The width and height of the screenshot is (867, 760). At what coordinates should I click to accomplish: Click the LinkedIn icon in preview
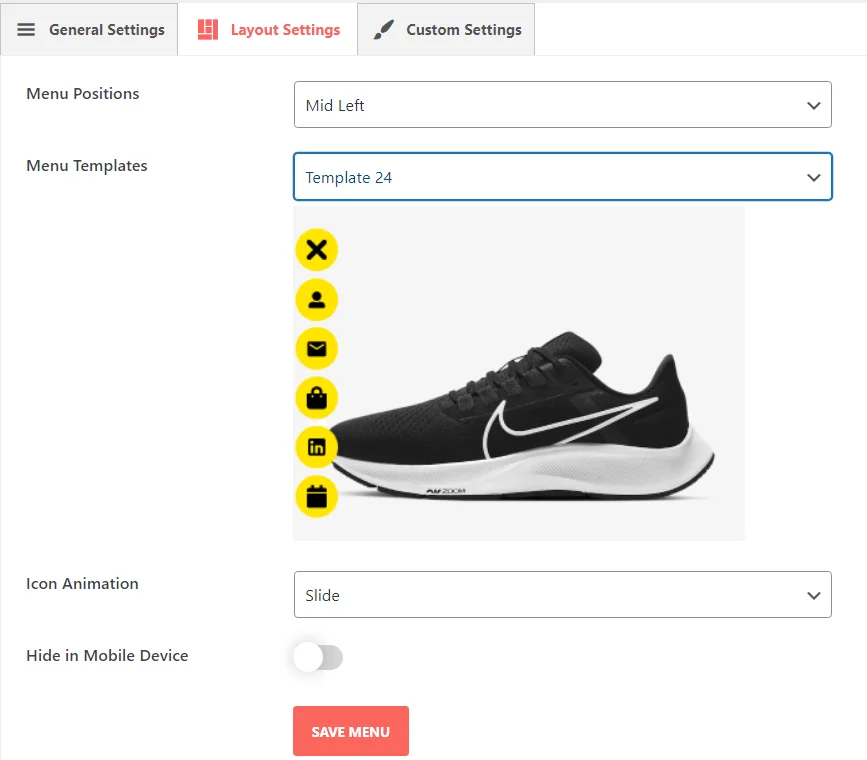pyautogui.click(x=316, y=447)
